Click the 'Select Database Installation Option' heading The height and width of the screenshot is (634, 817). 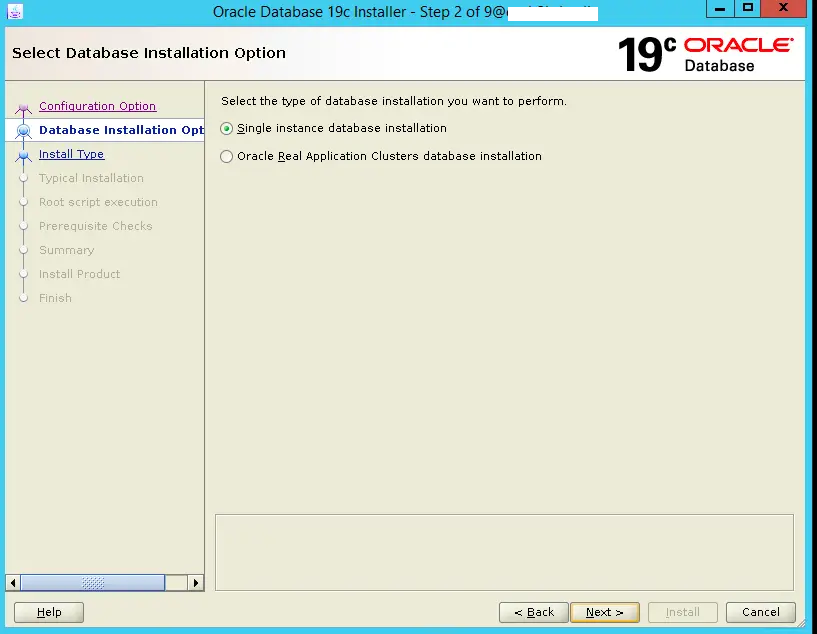[x=149, y=53]
